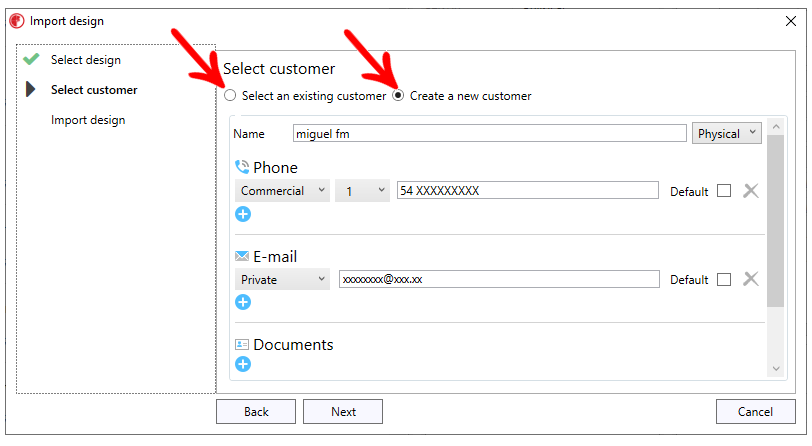
Task: Click the customer Name text field
Action: (x=489, y=133)
